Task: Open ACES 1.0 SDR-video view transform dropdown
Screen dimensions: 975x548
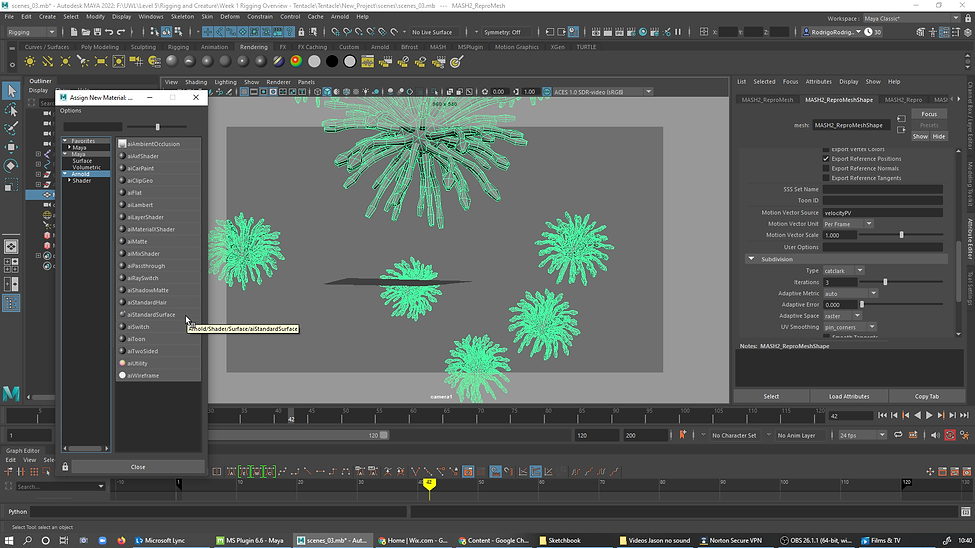Action: point(602,91)
